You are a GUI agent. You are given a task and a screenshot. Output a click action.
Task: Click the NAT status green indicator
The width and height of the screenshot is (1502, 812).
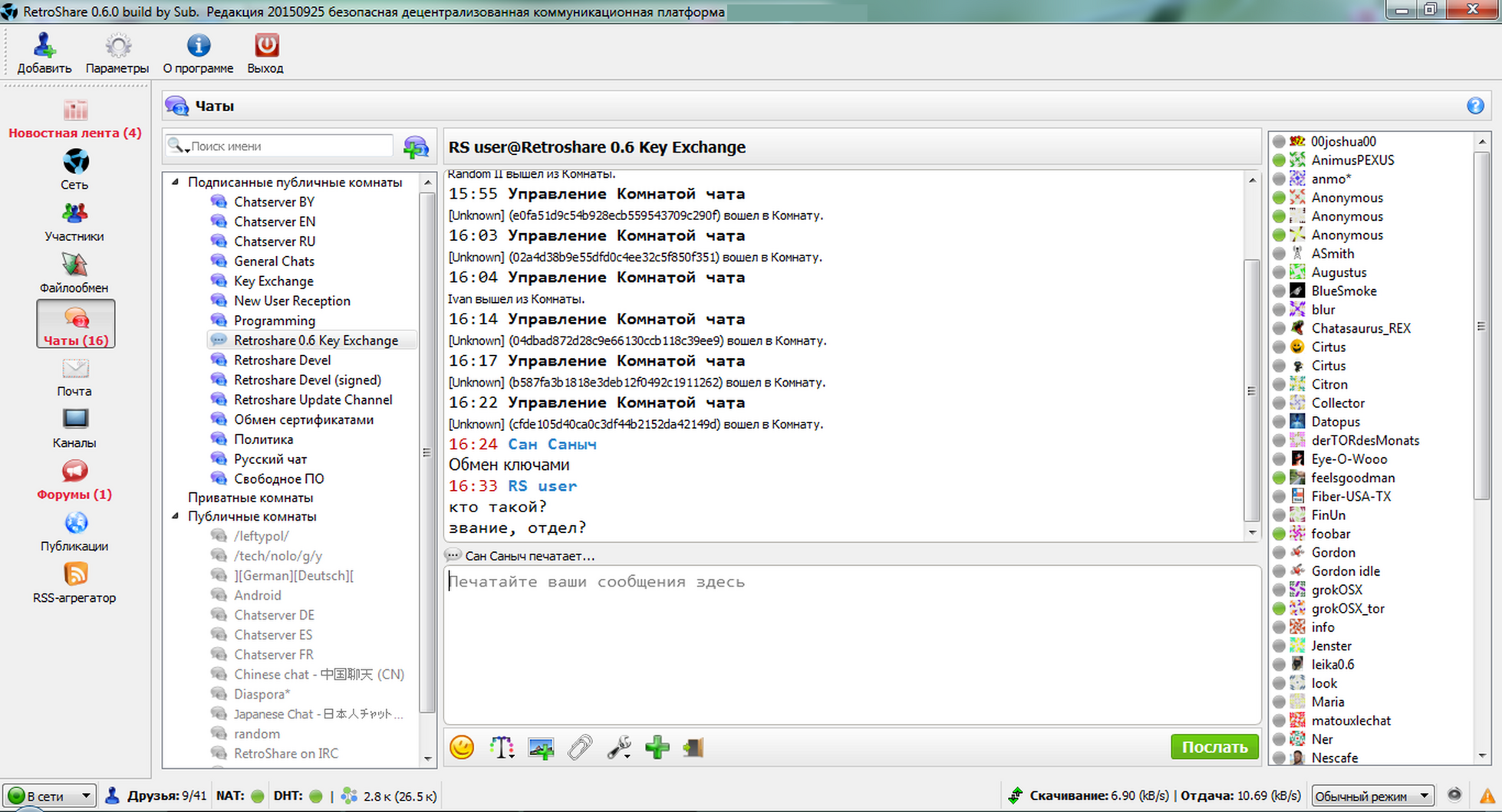point(258,796)
